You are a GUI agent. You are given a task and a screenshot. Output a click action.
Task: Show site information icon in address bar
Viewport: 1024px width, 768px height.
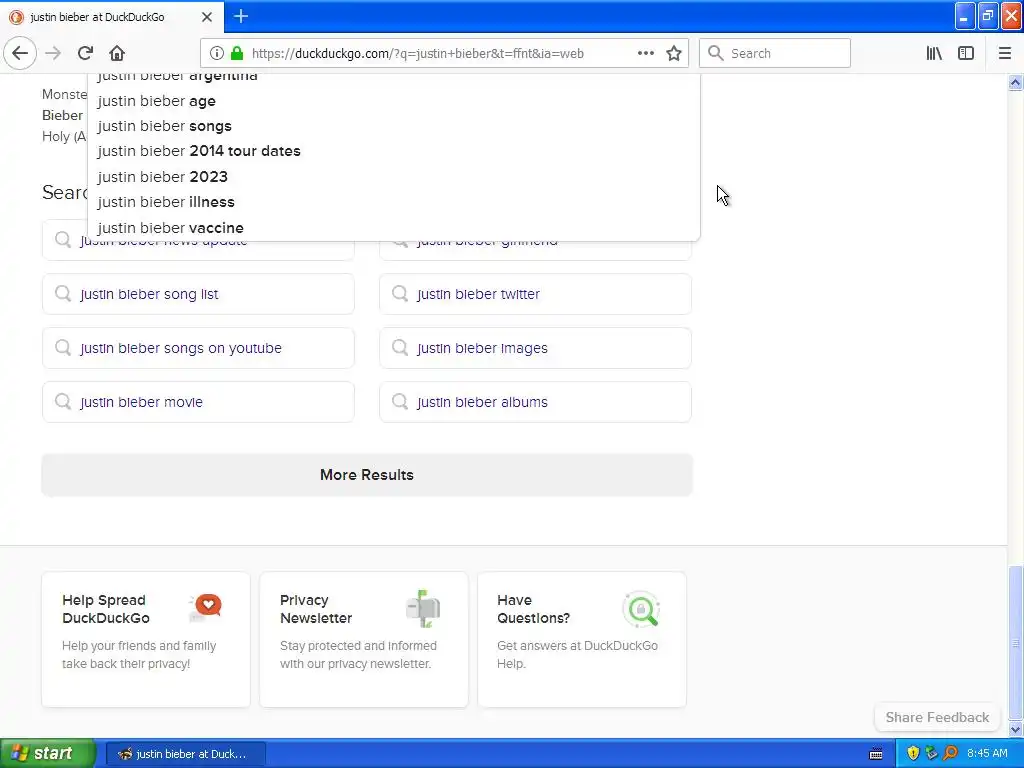tap(217, 53)
